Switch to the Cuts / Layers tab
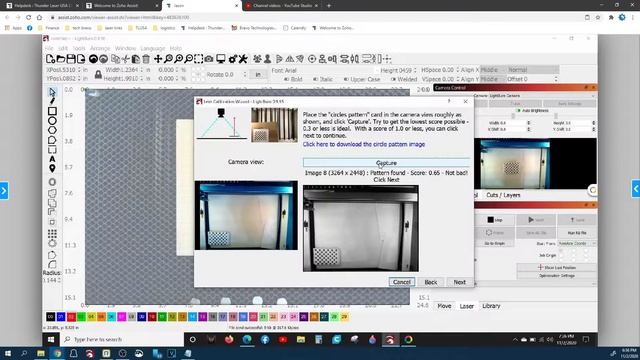Viewport: 640px width, 360px height. [503, 195]
